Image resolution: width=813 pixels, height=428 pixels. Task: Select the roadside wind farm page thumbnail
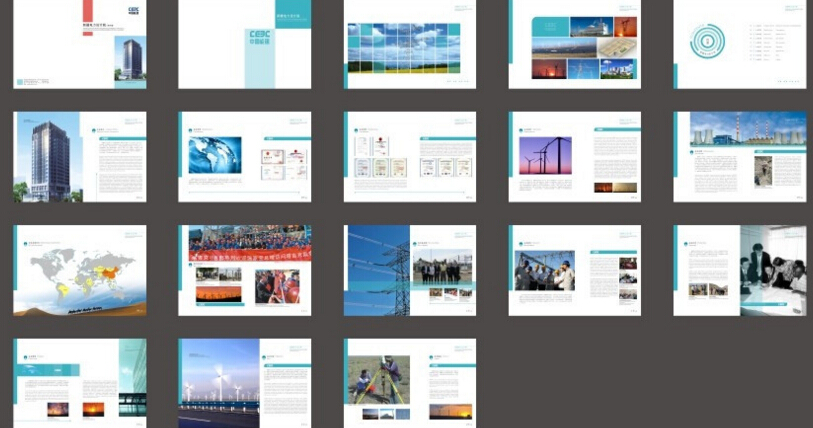(245, 384)
